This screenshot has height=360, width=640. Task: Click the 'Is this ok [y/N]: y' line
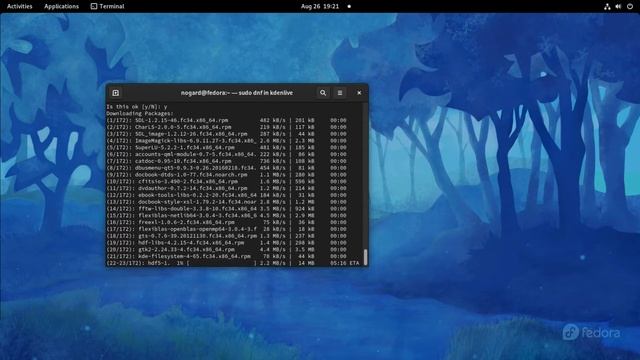[137, 107]
